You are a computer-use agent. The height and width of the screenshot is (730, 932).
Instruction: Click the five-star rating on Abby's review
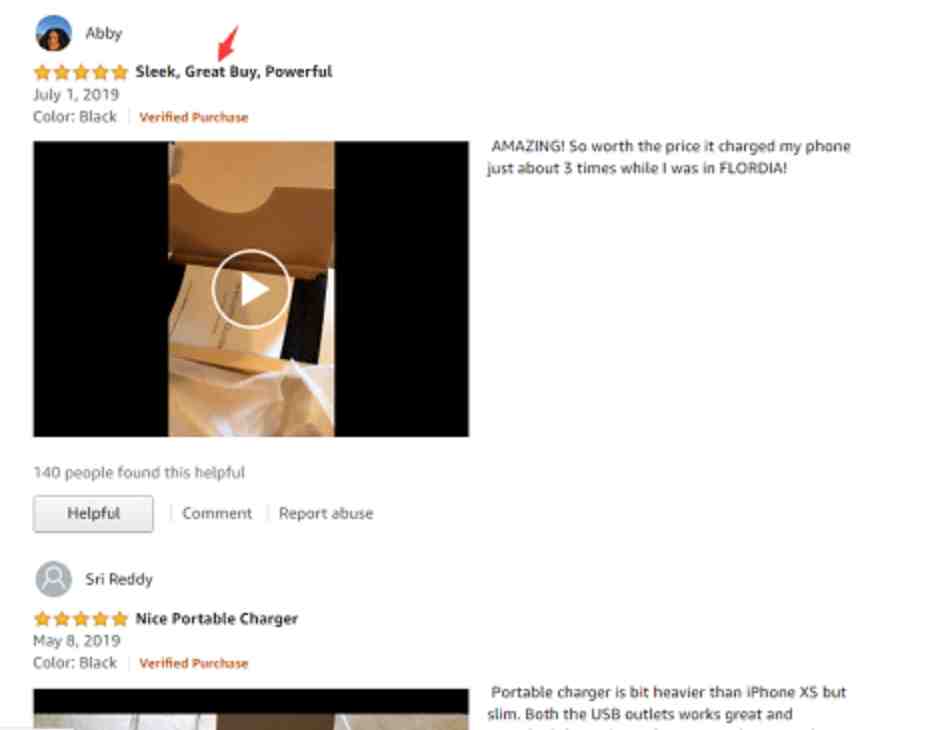click(x=81, y=73)
